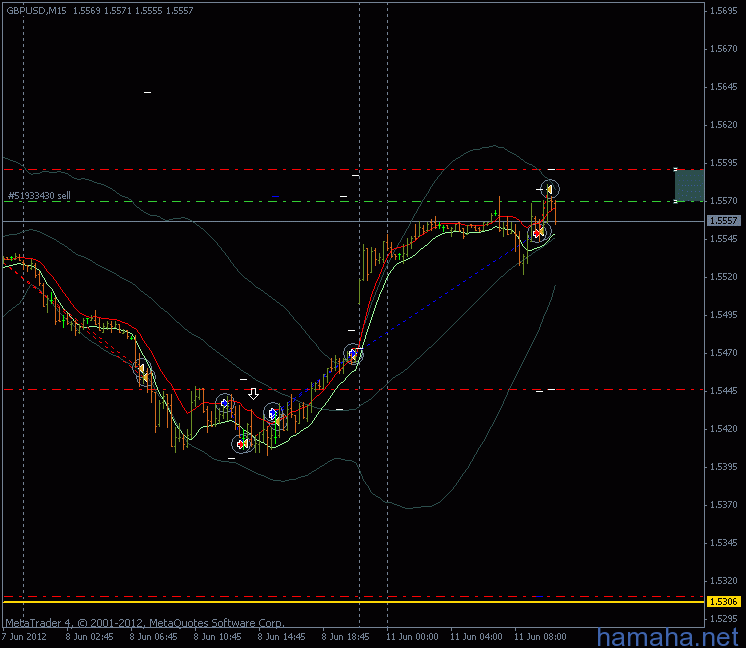Click the 7 Jun 2012 date label
The width and height of the screenshot is (746, 648).
pyautogui.click(x=24, y=637)
